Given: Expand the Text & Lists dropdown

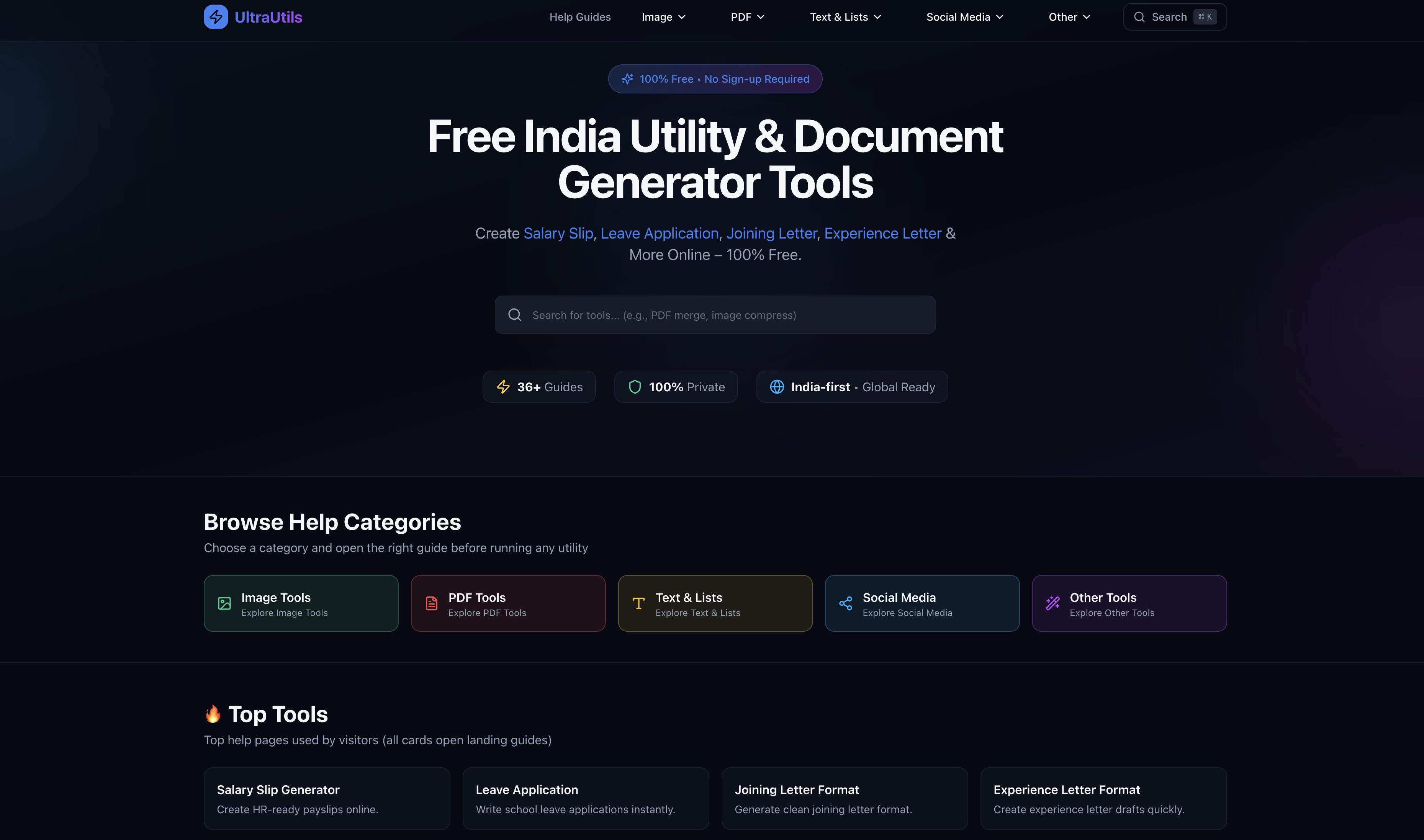Looking at the screenshot, I should click(x=845, y=17).
